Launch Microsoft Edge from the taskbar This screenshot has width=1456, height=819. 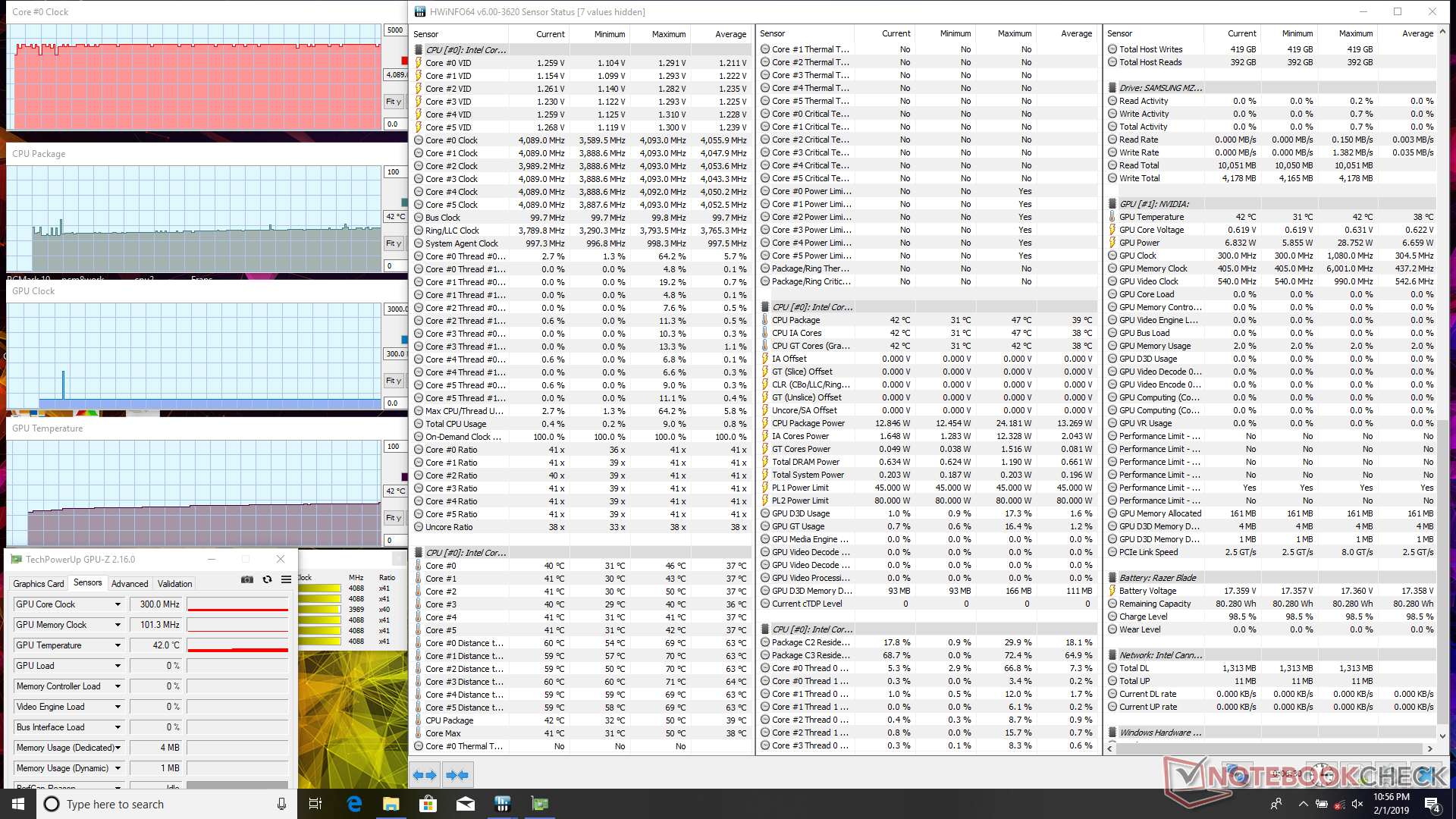click(x=354, y=804)
